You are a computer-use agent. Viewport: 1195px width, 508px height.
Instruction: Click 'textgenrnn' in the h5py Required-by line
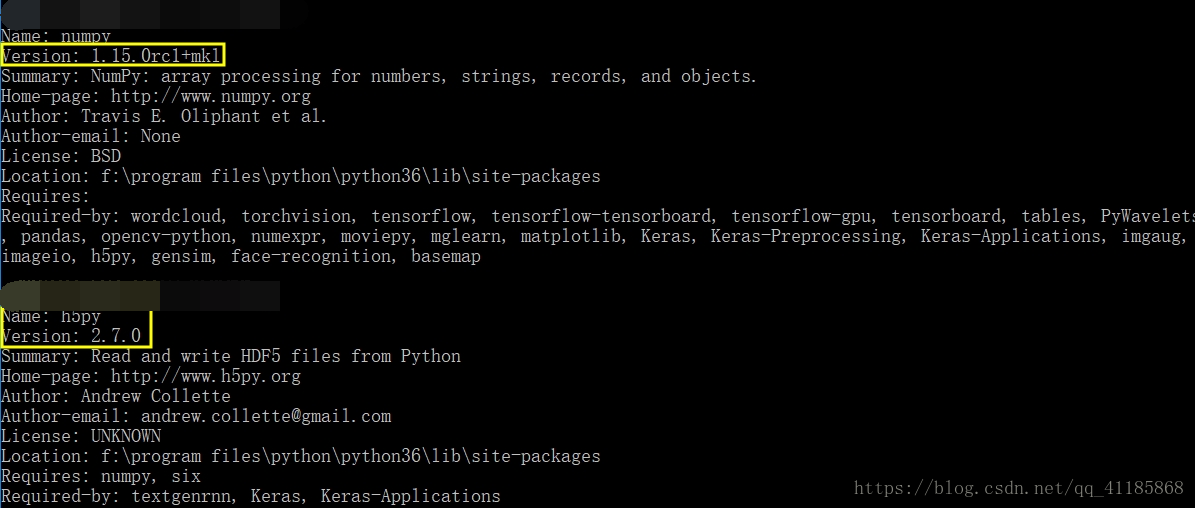[181, 497]
